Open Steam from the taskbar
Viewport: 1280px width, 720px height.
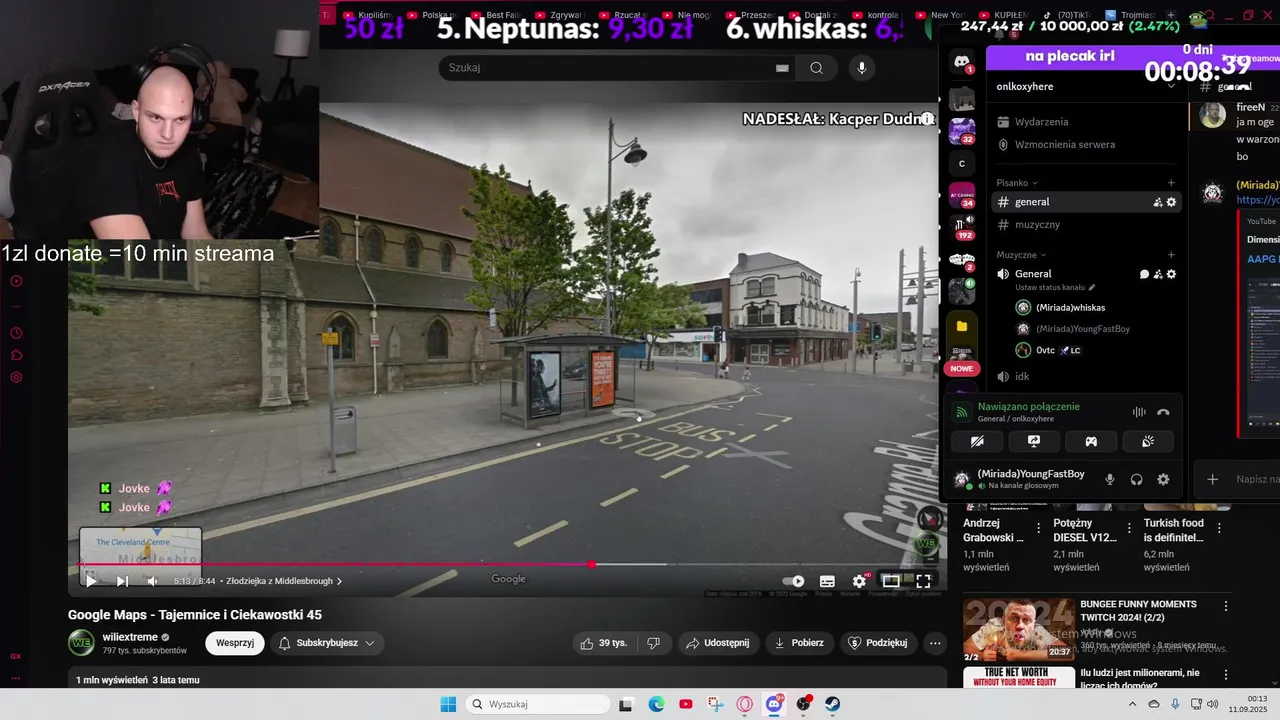832,704
